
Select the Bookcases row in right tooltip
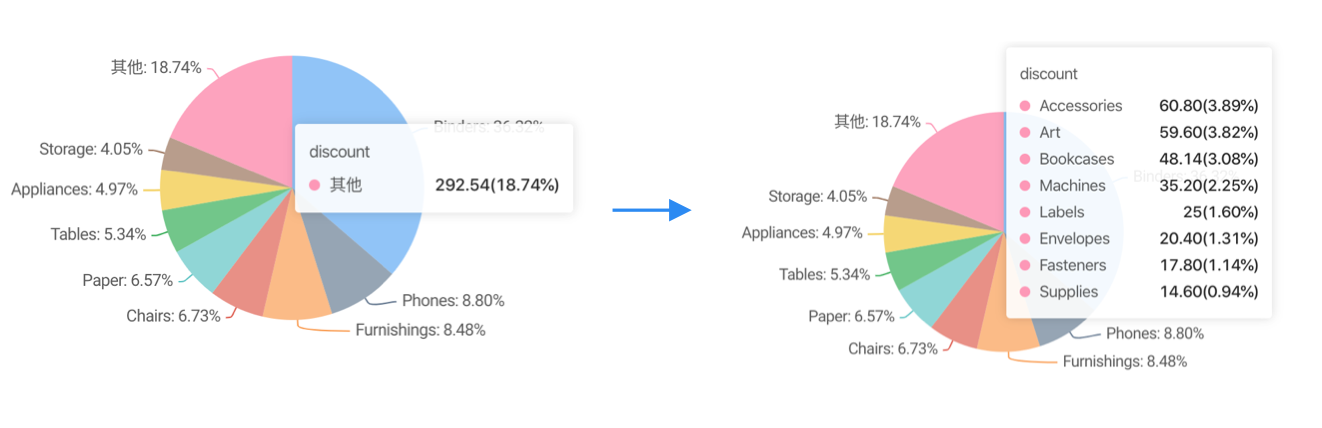point(1138,159)
